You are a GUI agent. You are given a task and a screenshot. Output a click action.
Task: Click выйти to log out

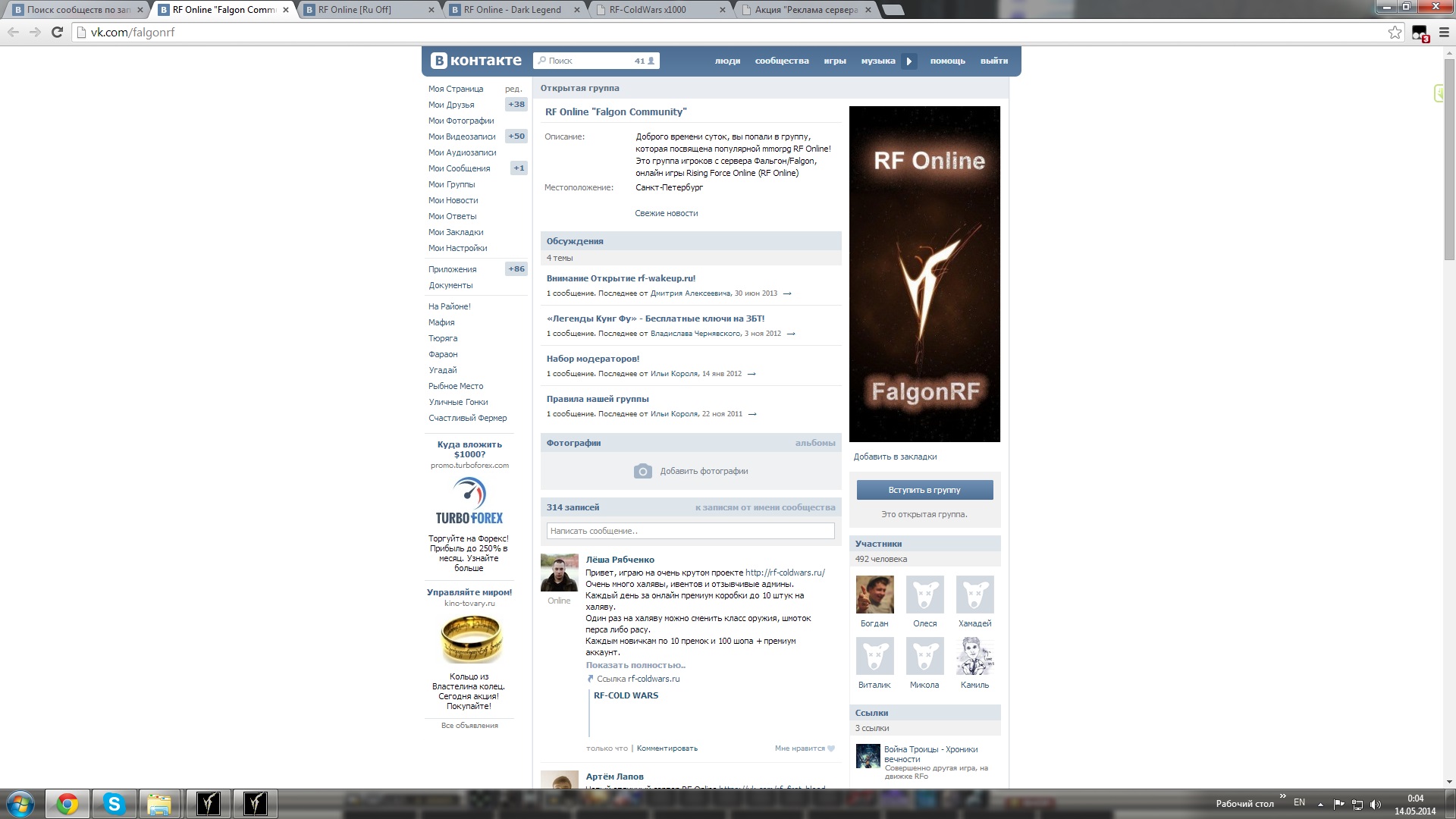(x=994, y=61)
